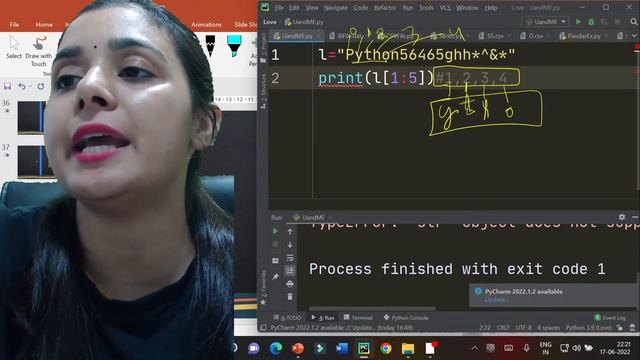Click into code line 2 print statement
Viewport: 640px width, 360px height.
376,78
